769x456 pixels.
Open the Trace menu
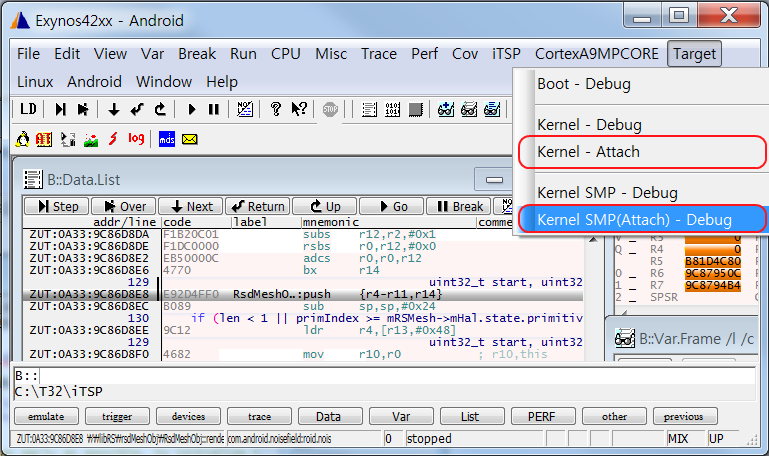tap(378, 54)
